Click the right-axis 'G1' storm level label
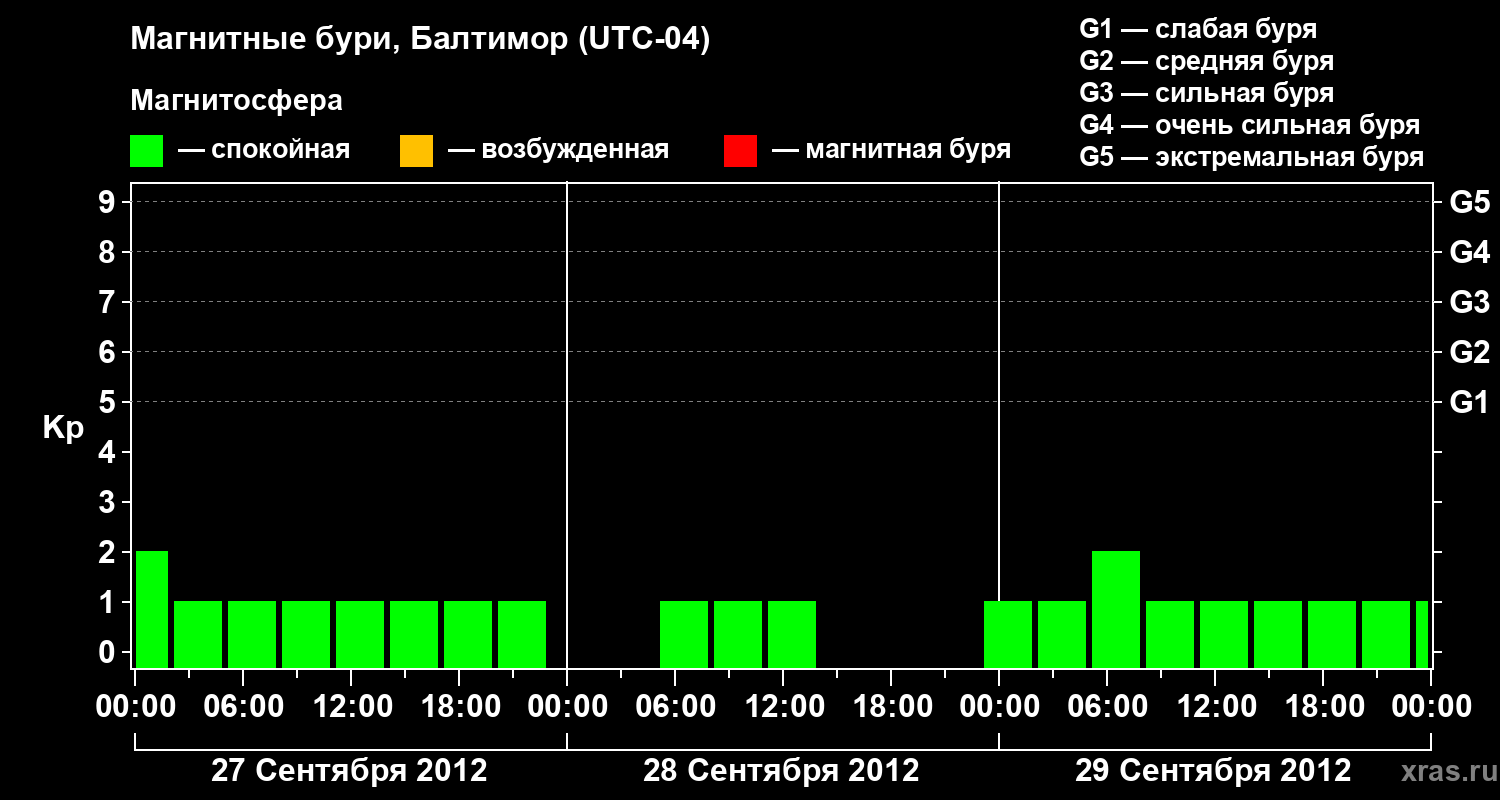 [1470, 402]
